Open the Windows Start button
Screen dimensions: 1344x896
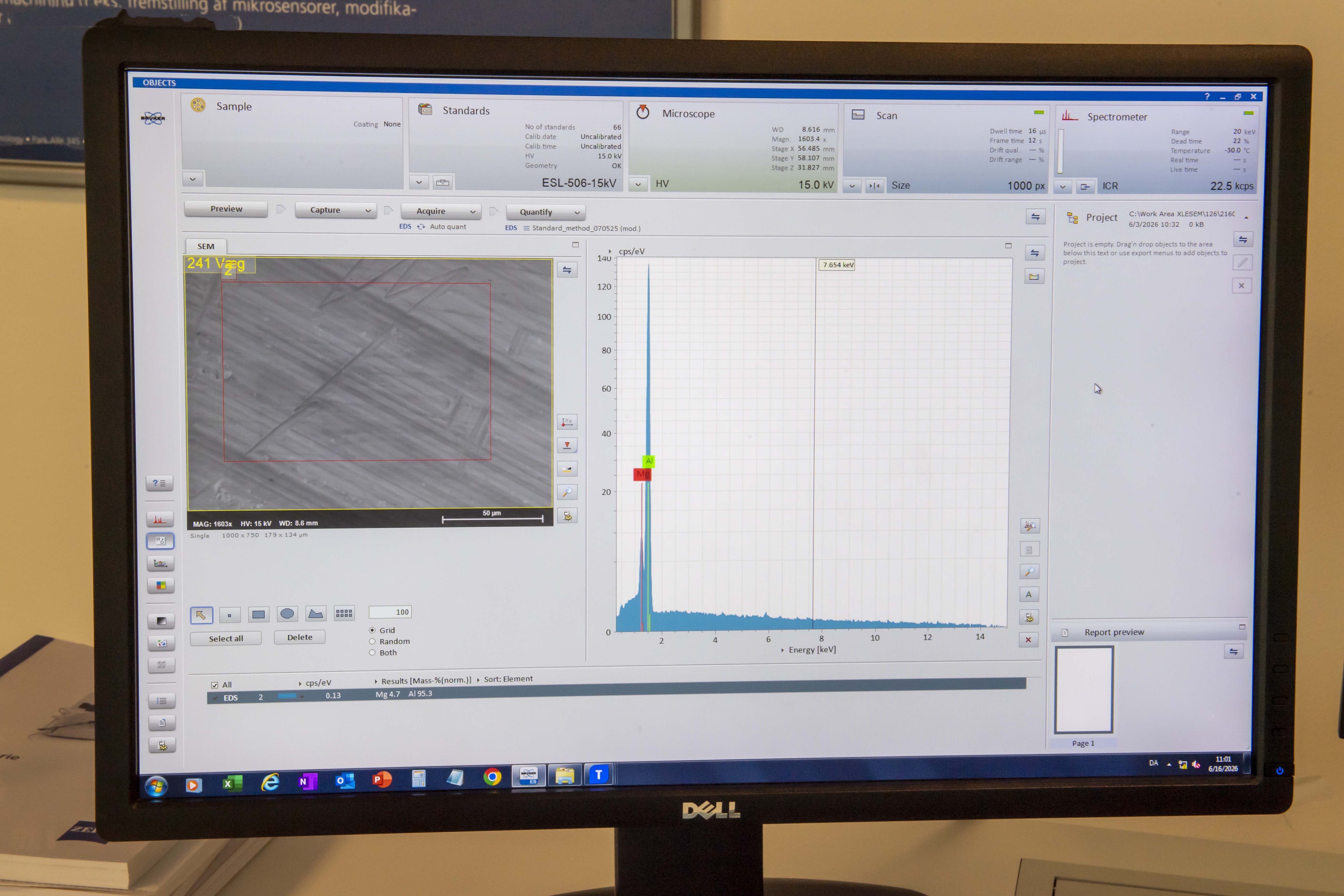pyautogui.click(x=156, y=786)
